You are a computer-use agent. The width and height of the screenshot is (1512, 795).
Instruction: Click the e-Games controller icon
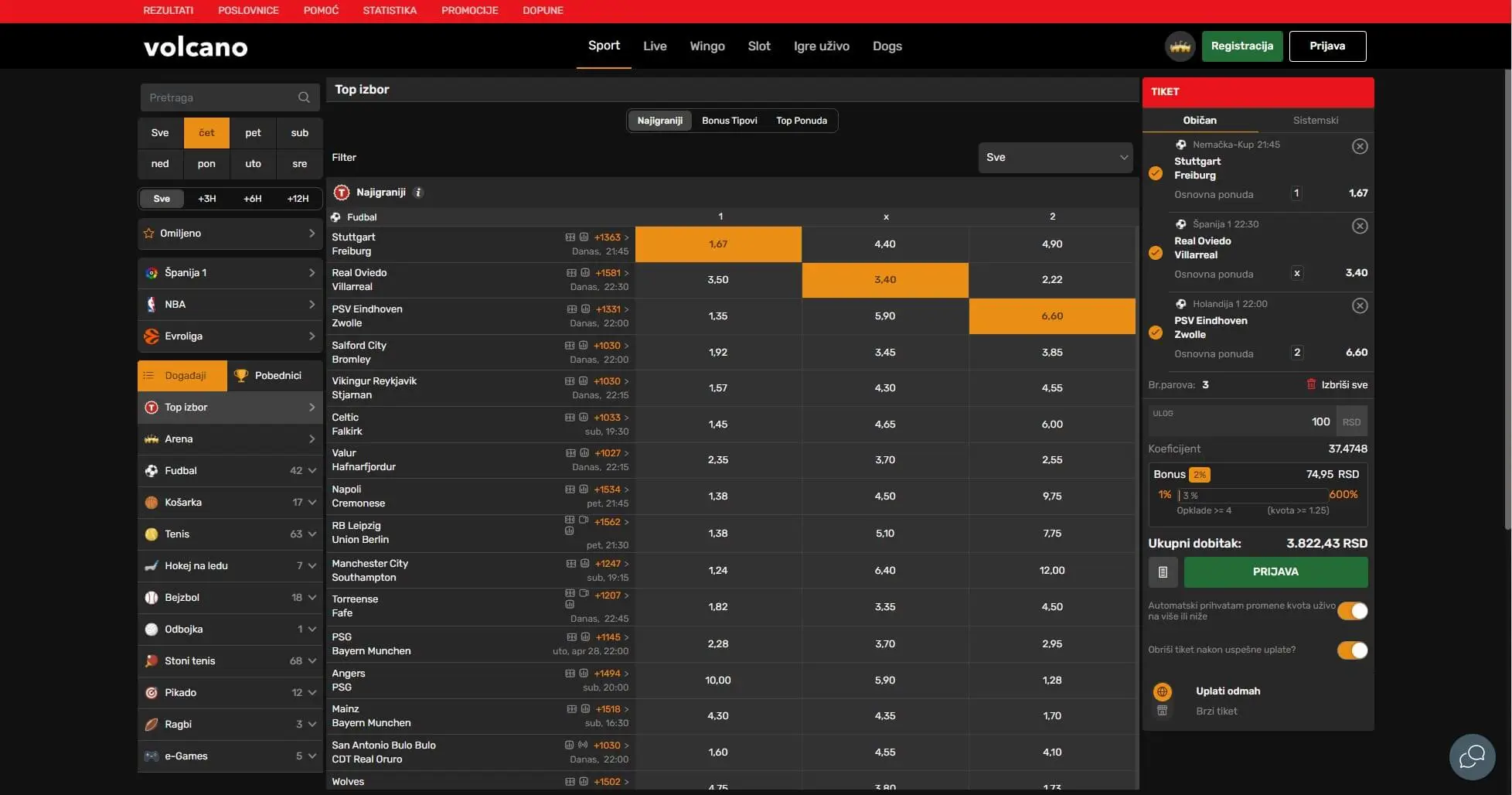(x=152, y=756)
